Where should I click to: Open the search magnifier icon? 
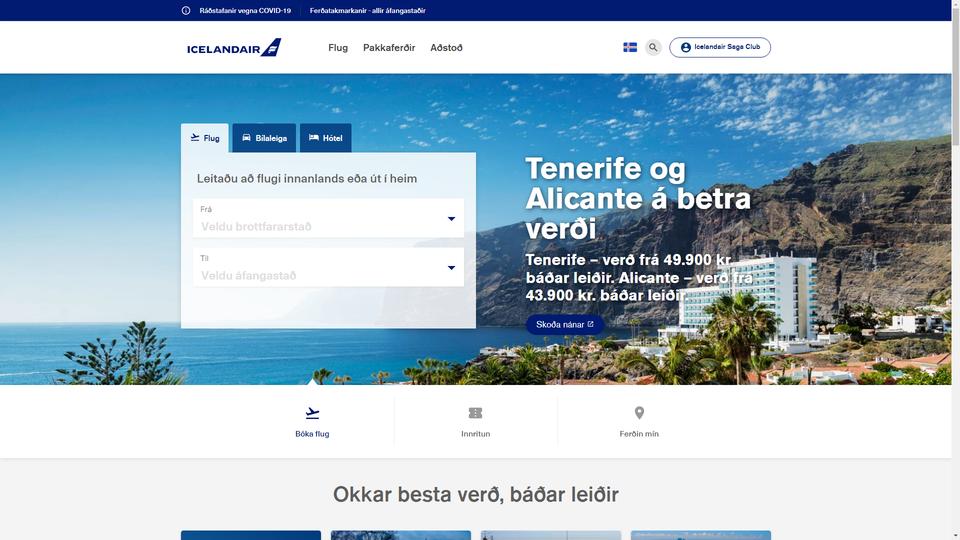point(653,47)
